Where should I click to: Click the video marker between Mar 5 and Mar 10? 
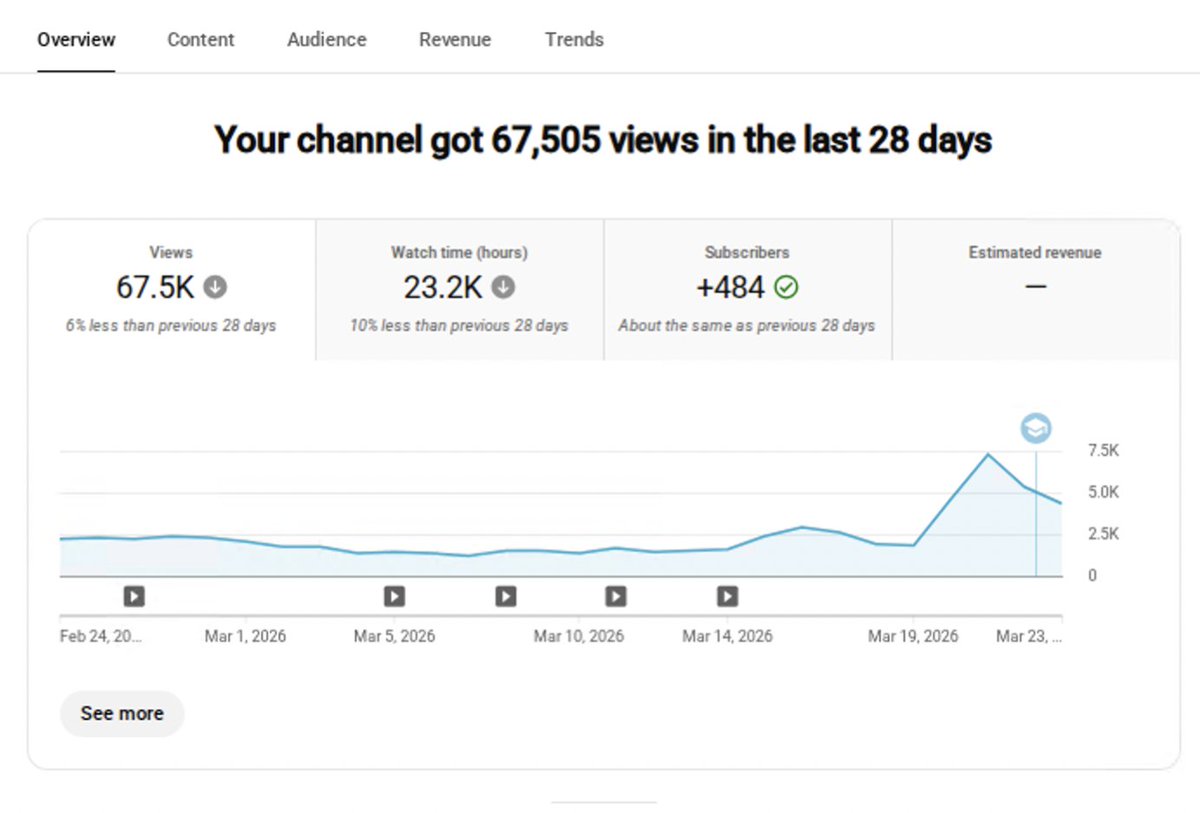tap(506, 597)
